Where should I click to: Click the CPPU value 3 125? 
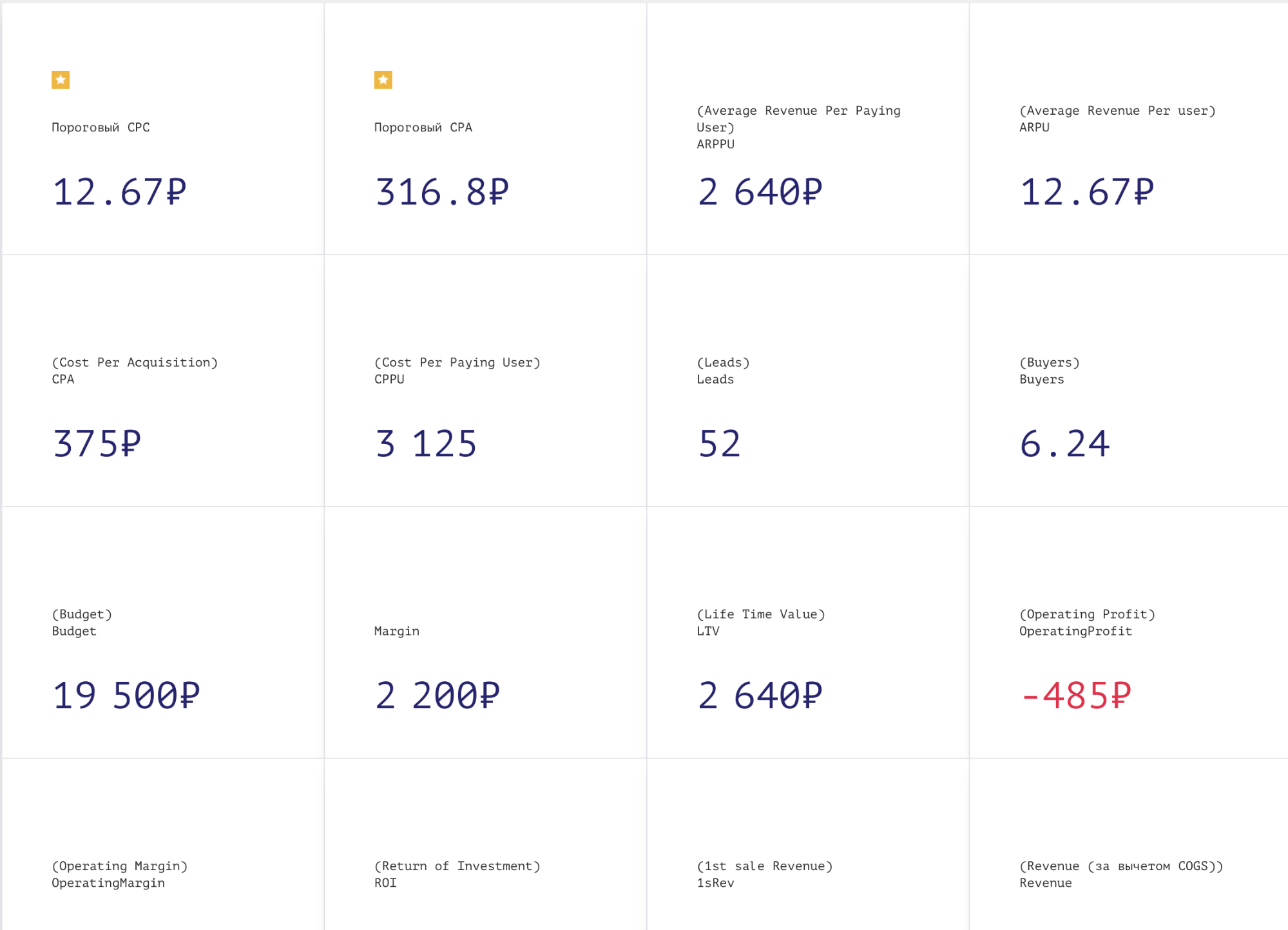(426, 443)
